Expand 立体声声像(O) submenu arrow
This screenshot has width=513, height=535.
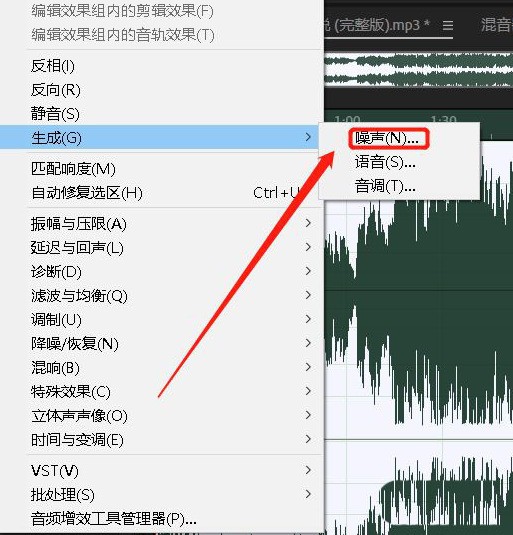tap(308, 415)
